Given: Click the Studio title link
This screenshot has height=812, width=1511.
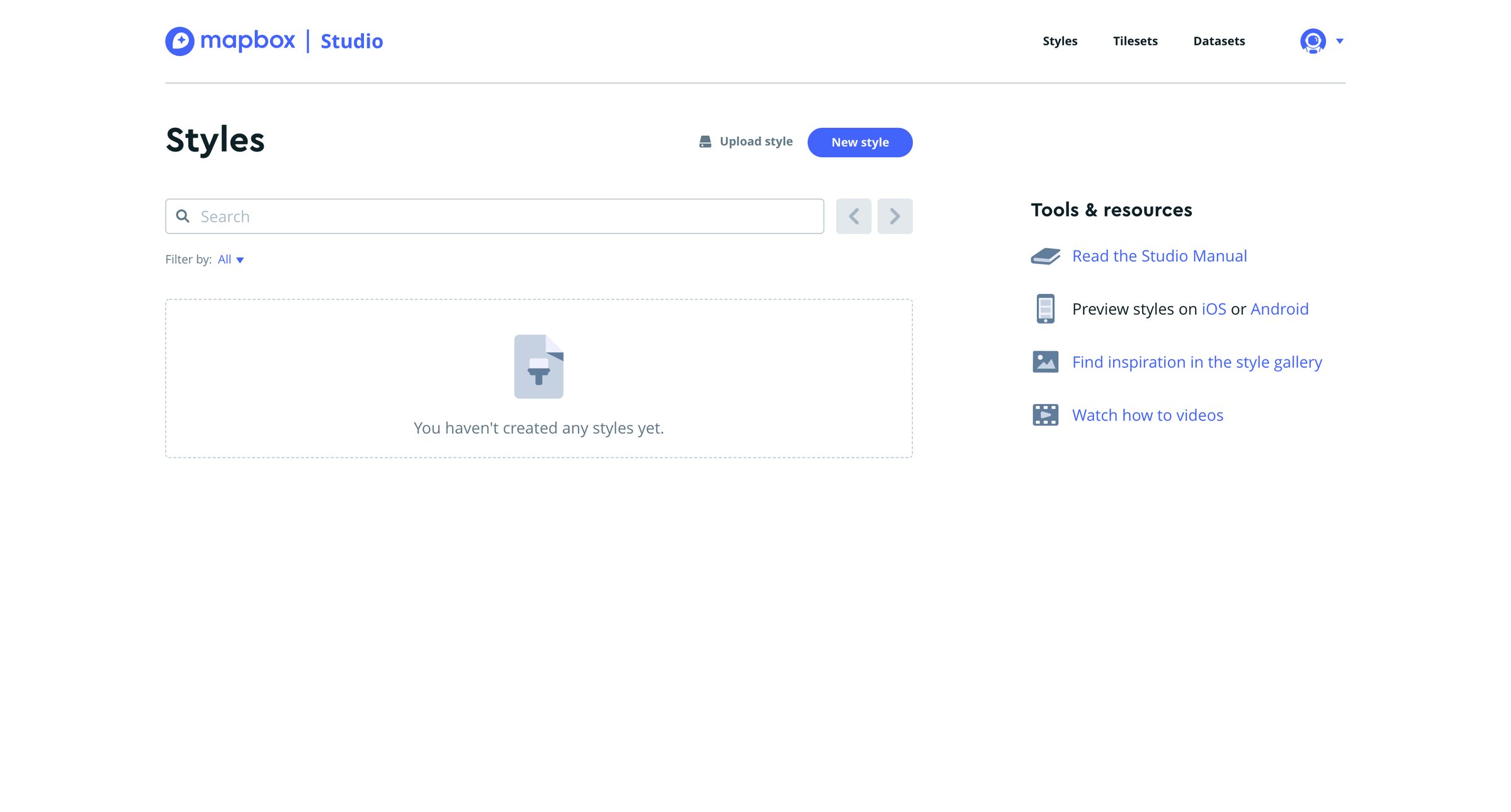Looking at the screenshot, I should pos(351,42).
